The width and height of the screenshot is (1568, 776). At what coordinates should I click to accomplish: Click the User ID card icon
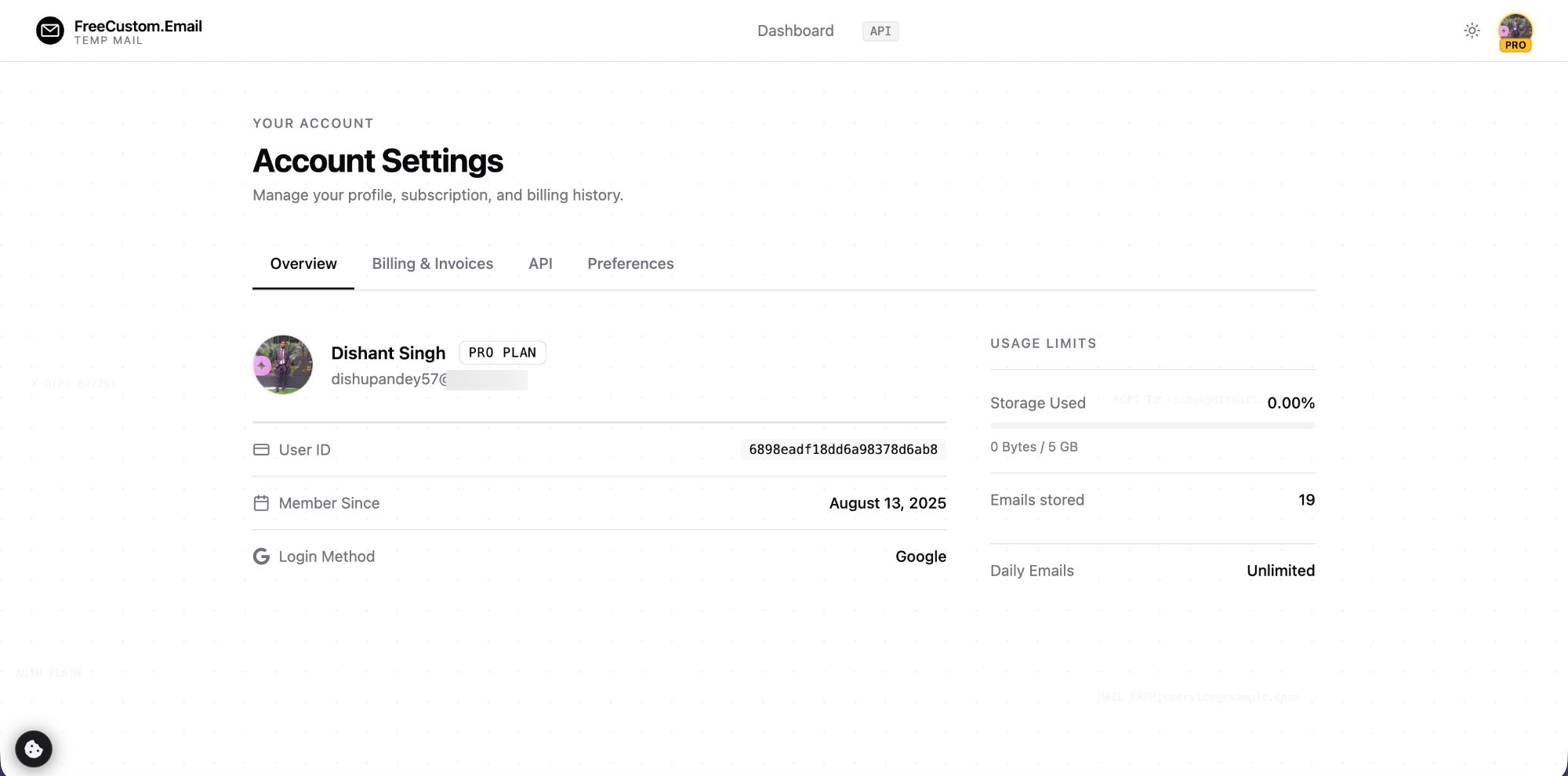(261, 450)
